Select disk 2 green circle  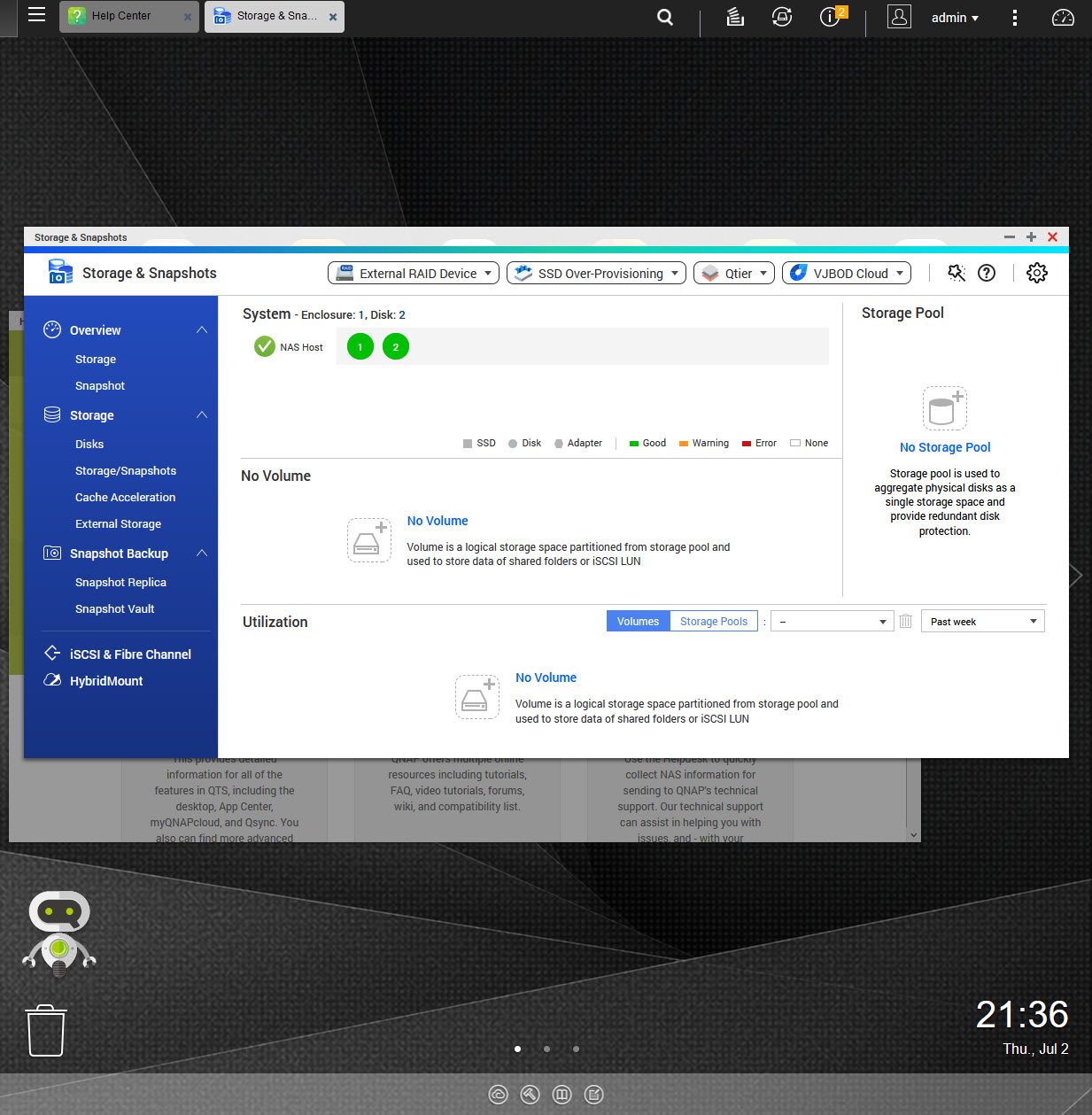tap(396, 347)
